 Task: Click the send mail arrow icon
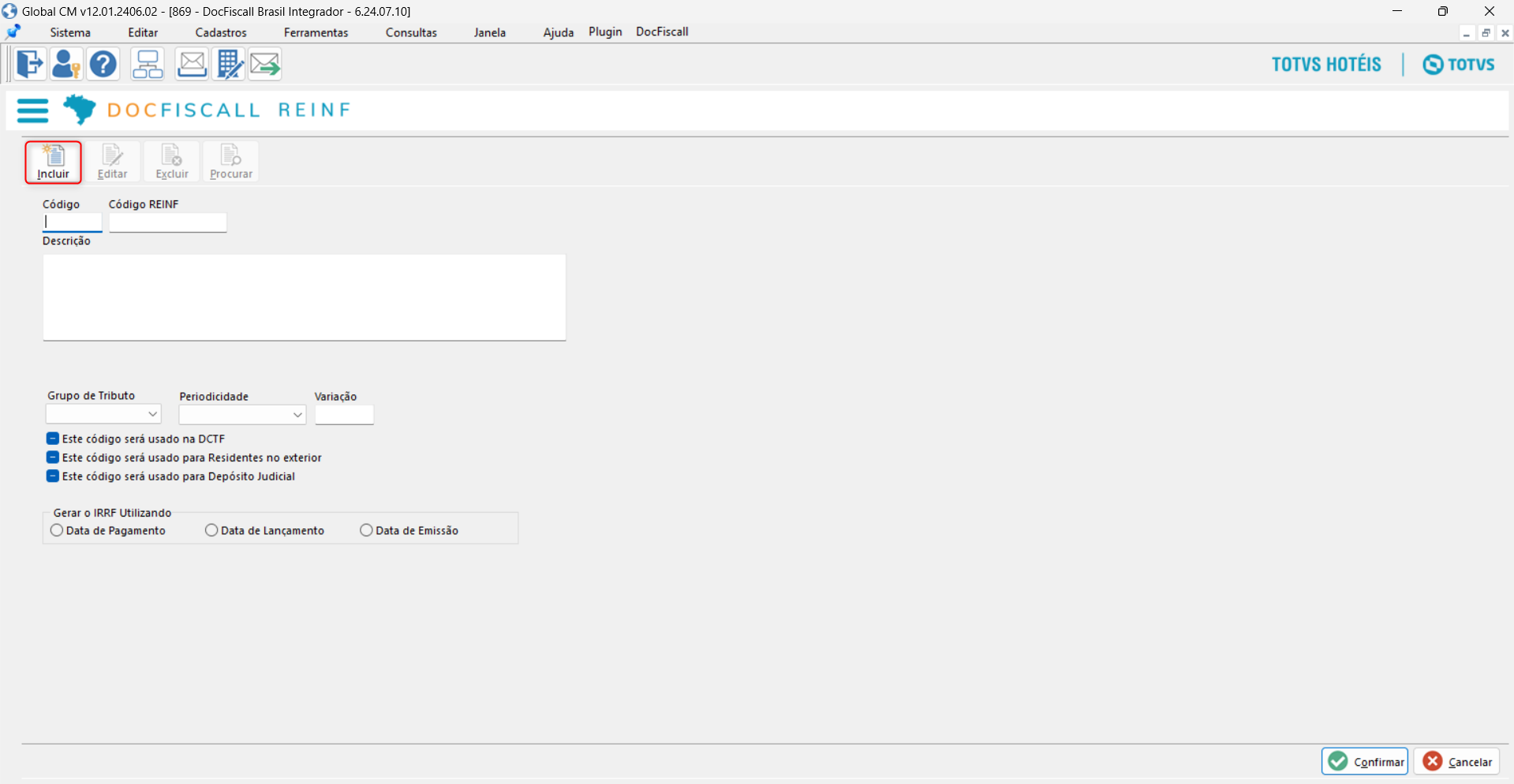pyautogui.click(x=265, y=64)
